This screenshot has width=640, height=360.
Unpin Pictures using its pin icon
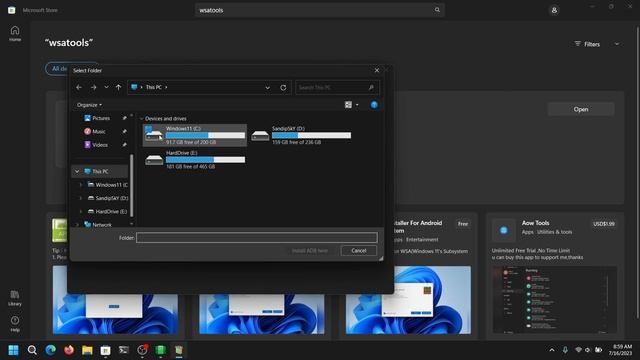[x=124, y=118]
